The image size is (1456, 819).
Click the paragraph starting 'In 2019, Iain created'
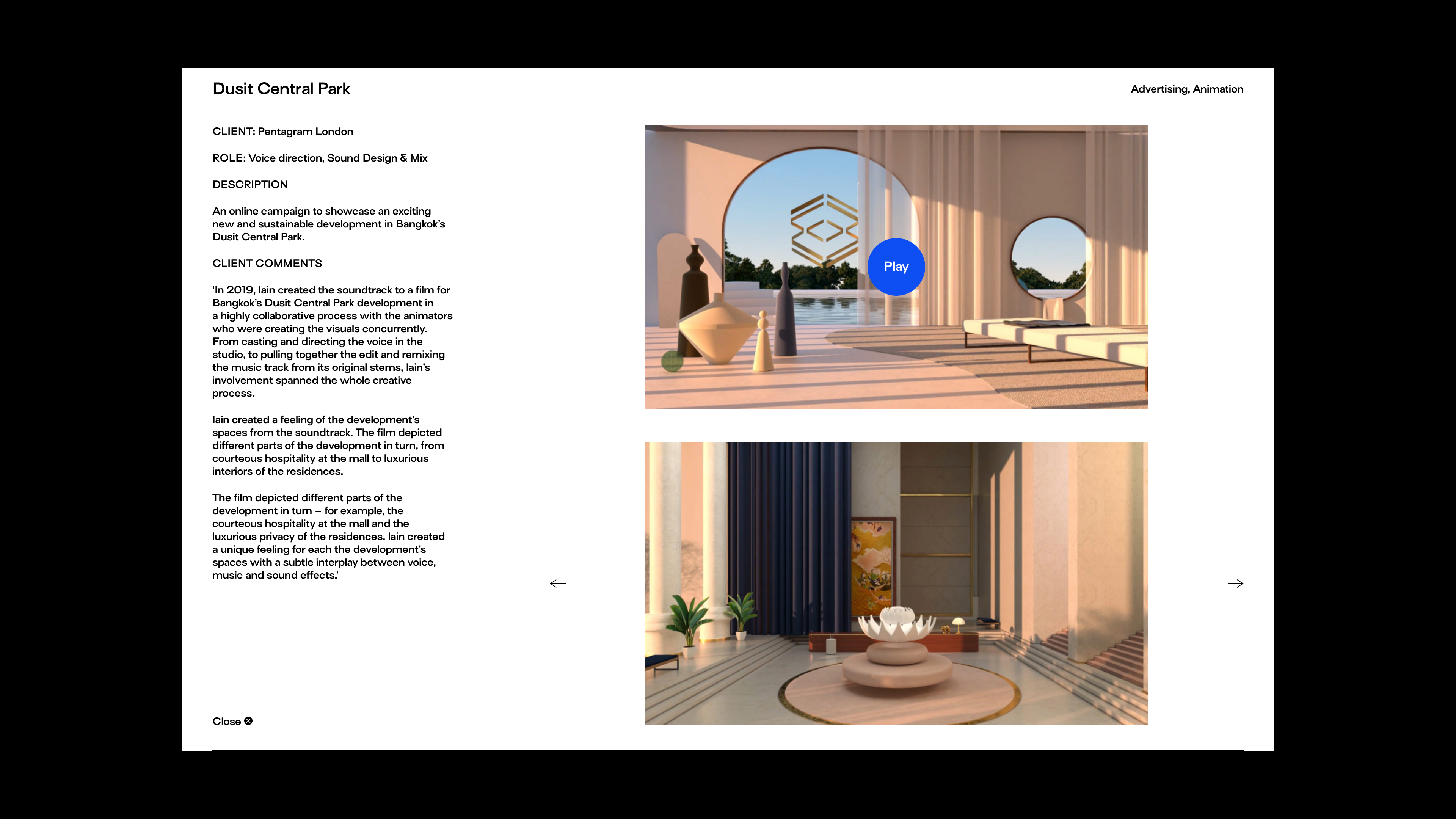click(x=333, y=341)
